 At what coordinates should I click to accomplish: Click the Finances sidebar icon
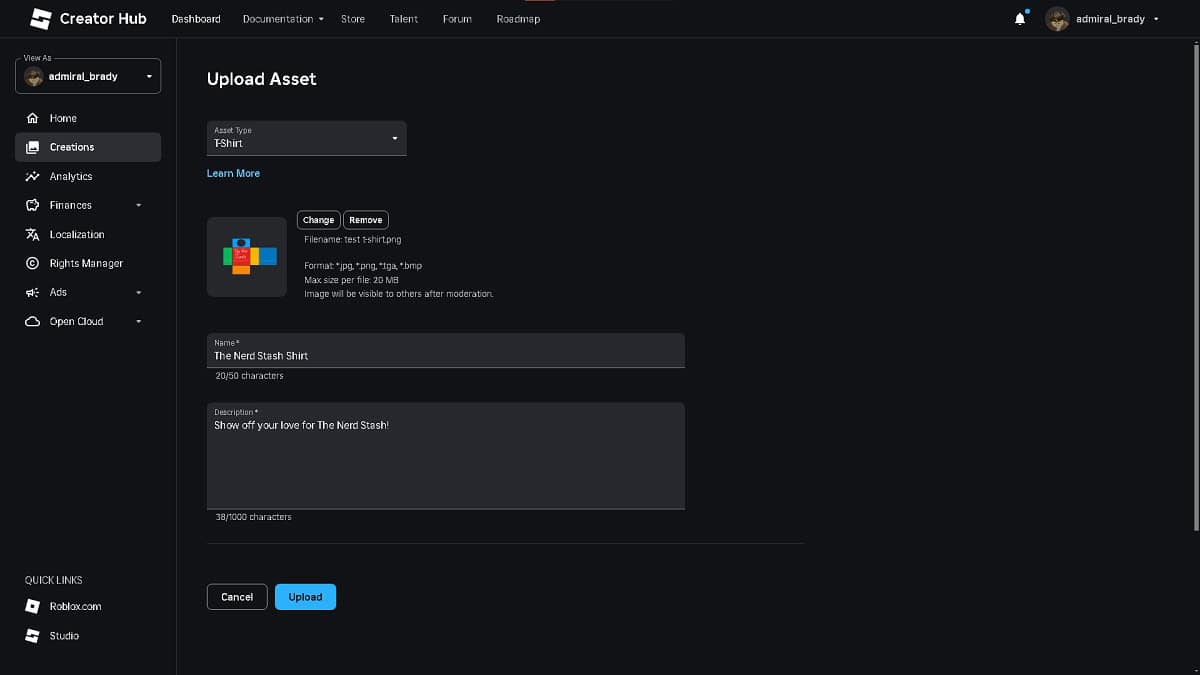[34, 205]
